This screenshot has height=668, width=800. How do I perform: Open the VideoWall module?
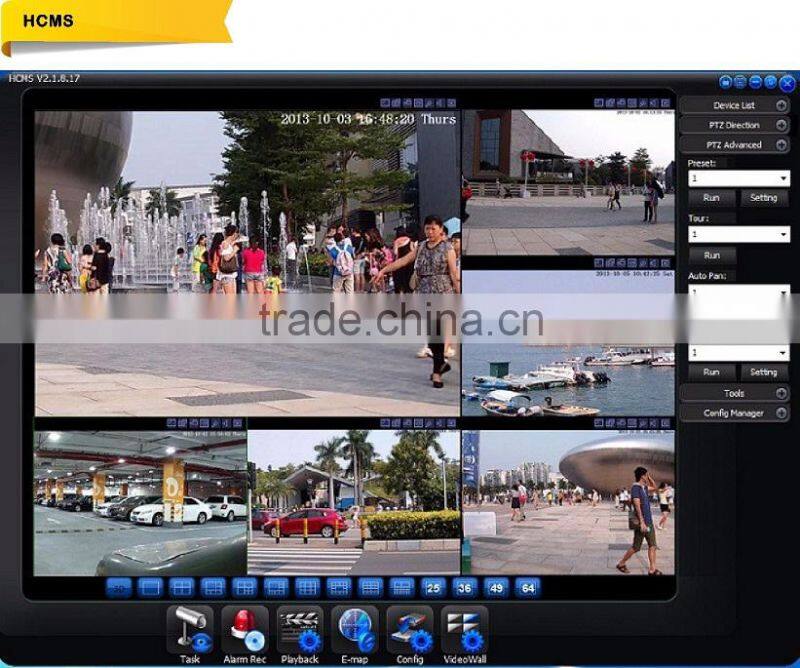tap(464, 630)
